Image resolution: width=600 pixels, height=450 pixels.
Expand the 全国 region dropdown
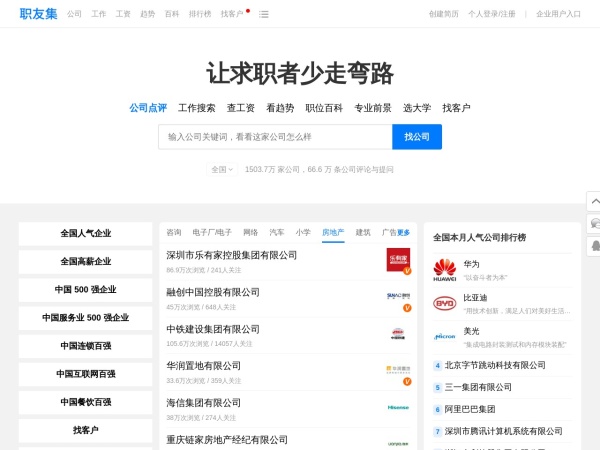tap(221, 170)
